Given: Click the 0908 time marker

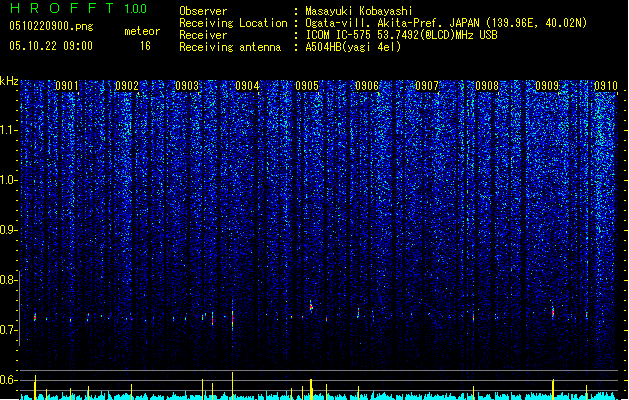Looking at the screenshot, I should pos(487,86).
